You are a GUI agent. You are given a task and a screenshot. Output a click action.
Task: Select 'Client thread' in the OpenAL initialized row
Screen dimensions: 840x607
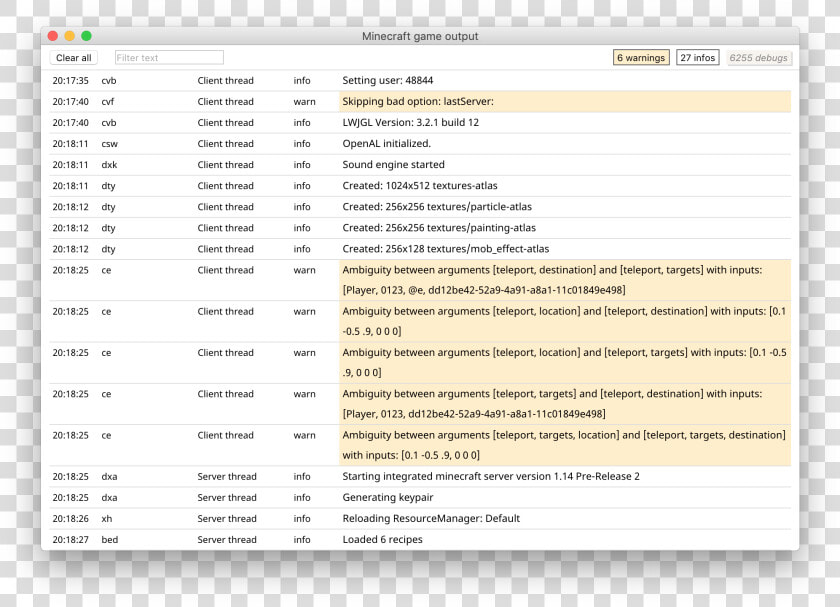(226, 144)
